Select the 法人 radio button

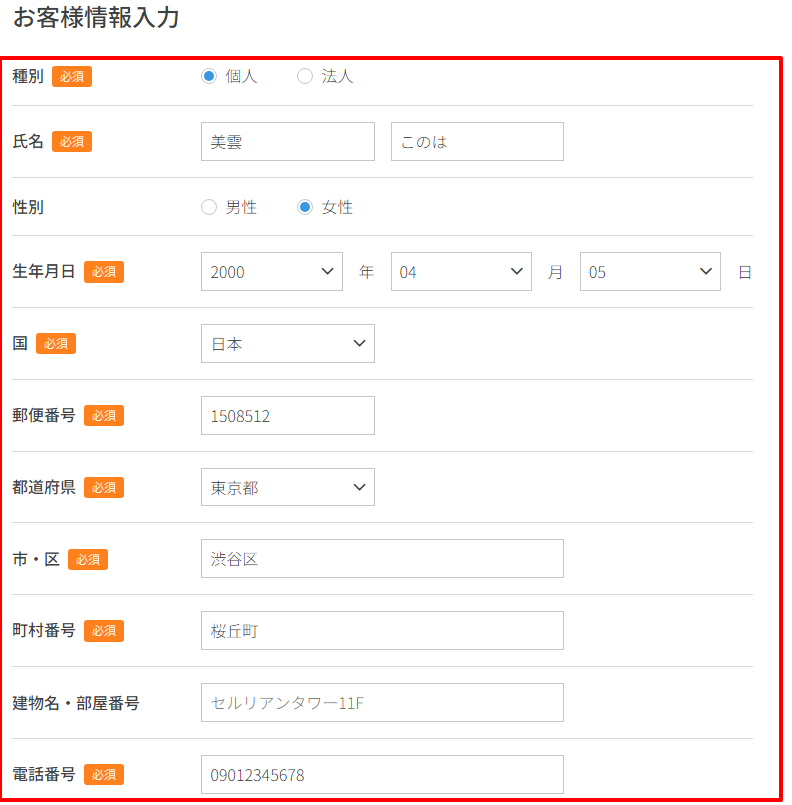tap(305, 76)
